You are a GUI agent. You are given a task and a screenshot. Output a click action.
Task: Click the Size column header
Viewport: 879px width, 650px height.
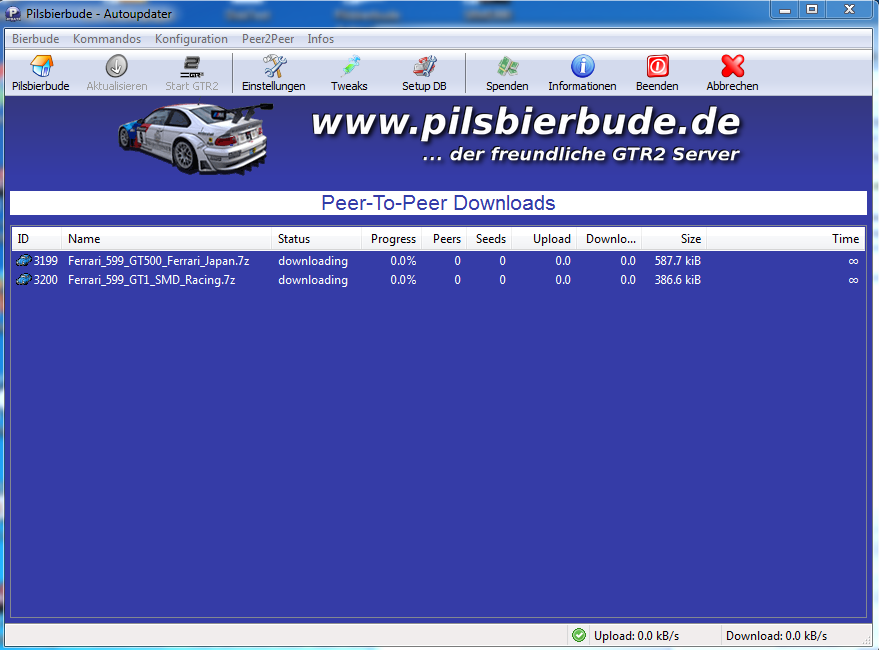[x=674, y=239]
